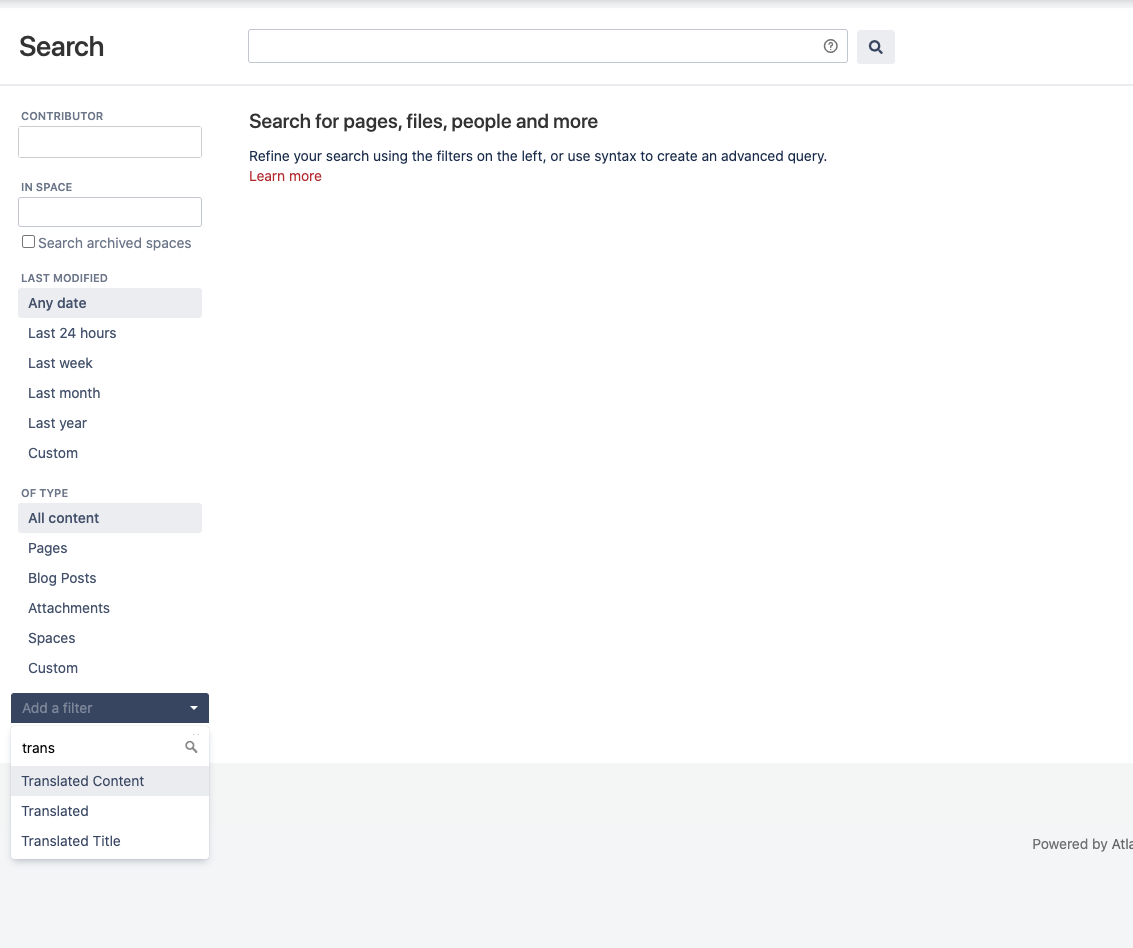Enable Search archived spaces checkbox
Image resolution: width=1133 pixels, height=948 pixels.
pyautogui.click(x=29, y=242)
